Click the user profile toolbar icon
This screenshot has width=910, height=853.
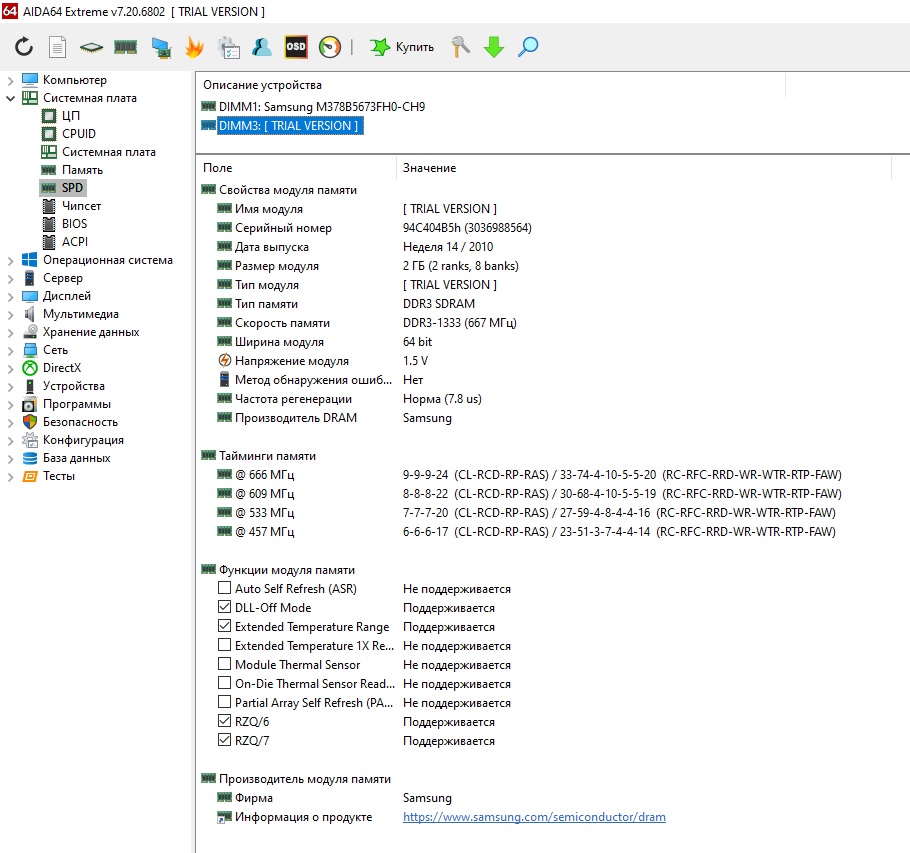pyautogui.click(x=262, y=47)
